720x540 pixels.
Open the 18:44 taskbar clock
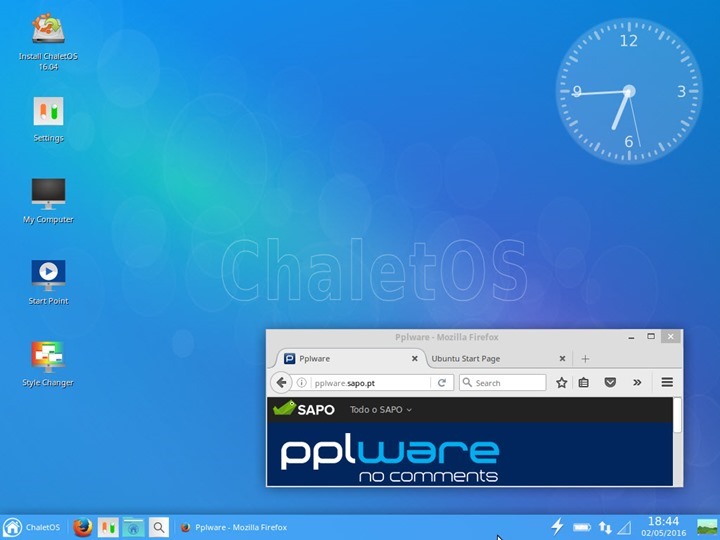(663, 527)
